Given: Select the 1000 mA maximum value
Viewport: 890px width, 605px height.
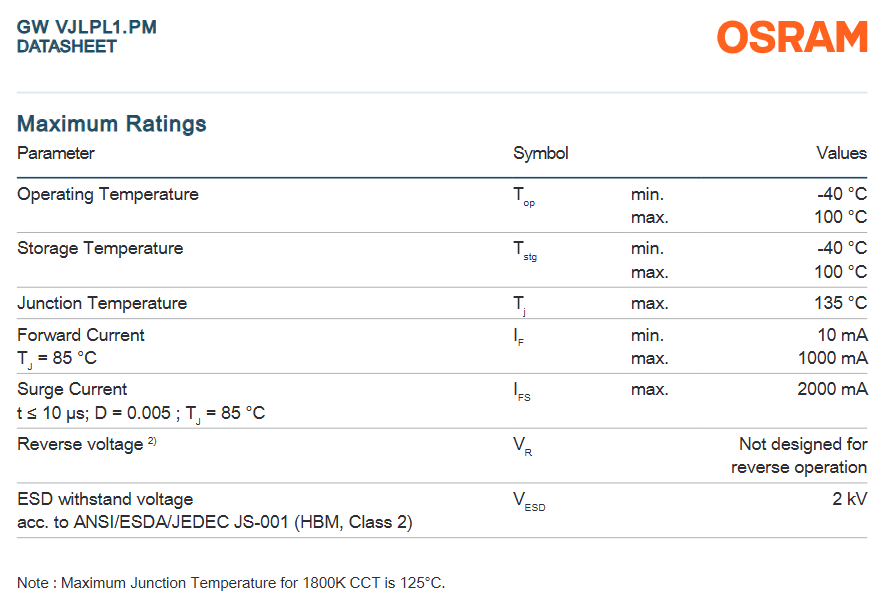Looking at the screenshot, I should coord(833,358).
